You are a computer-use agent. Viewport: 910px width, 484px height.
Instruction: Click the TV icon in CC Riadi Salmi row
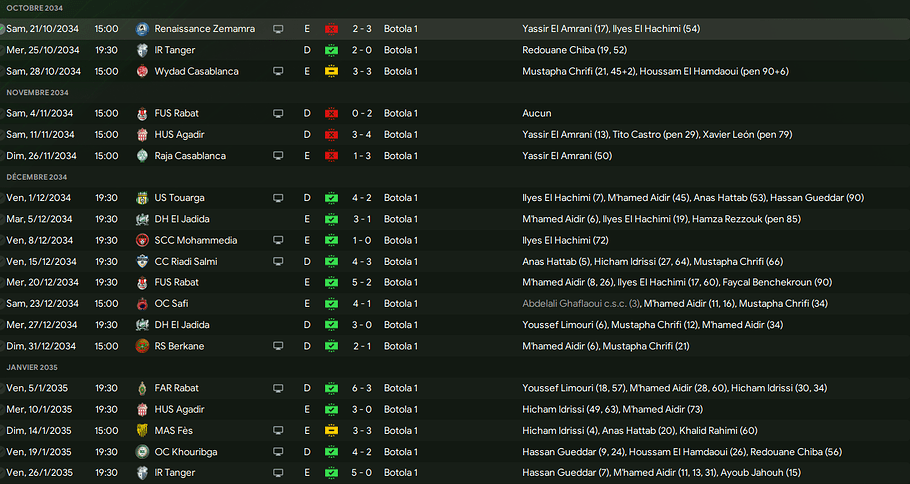coord(278,261)
